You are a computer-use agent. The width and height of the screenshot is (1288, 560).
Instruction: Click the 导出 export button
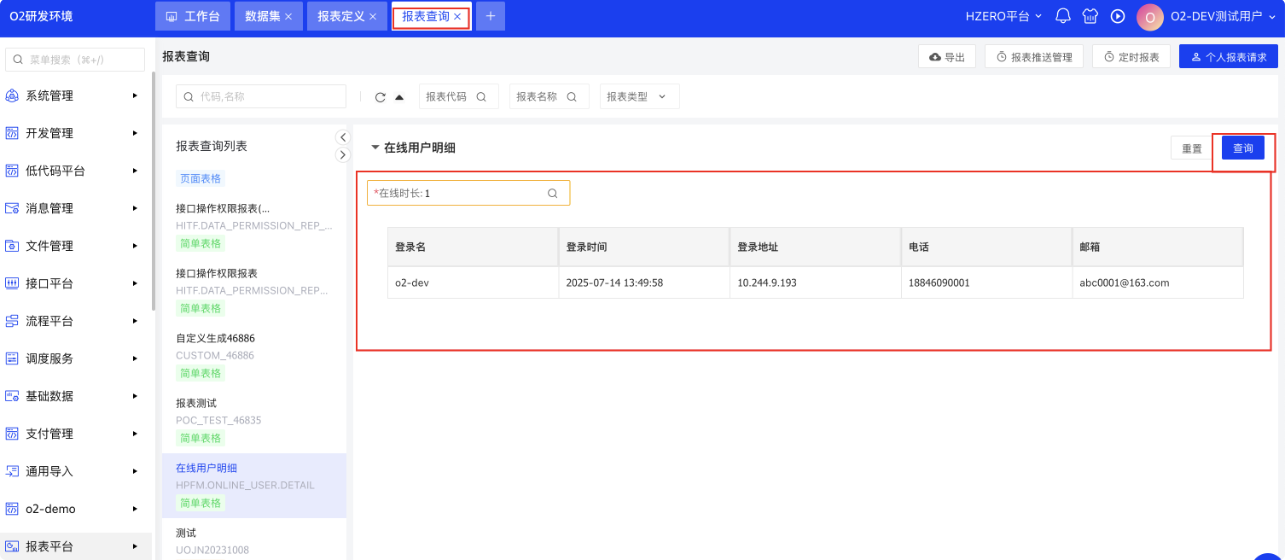click(946, 57)
